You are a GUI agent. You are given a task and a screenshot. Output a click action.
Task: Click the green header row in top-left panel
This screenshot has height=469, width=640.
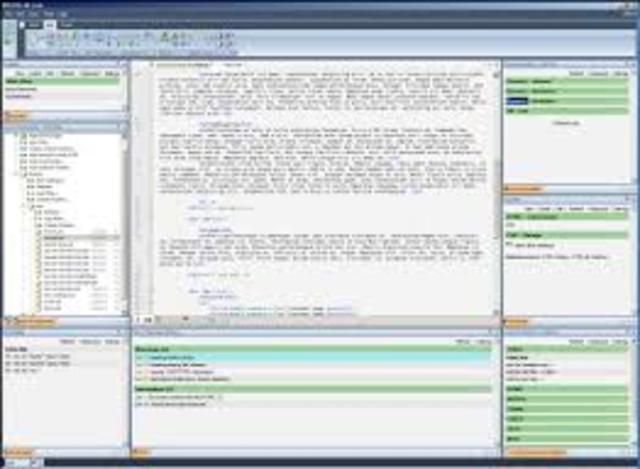[62, 81]
